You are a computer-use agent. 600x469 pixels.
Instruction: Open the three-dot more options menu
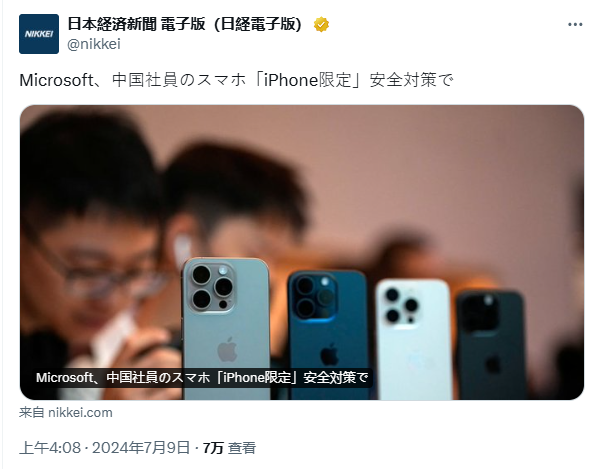(x=575, y=25)
